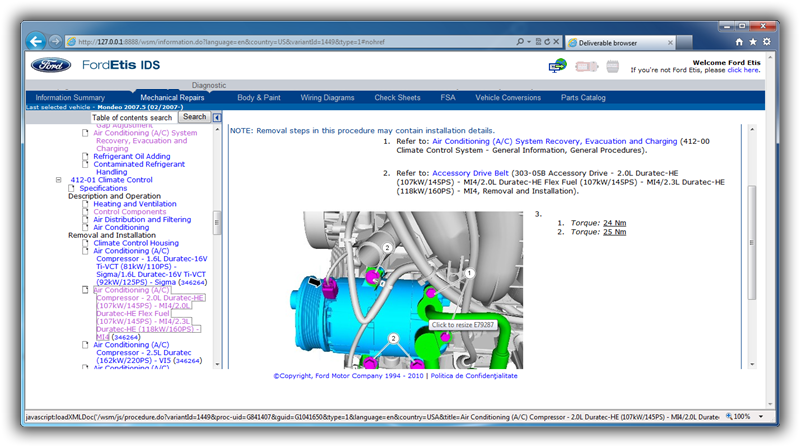Collapse the 412-01 Climate Control tree node
This screenshot has height=447, width=800.
click(59, 180)
